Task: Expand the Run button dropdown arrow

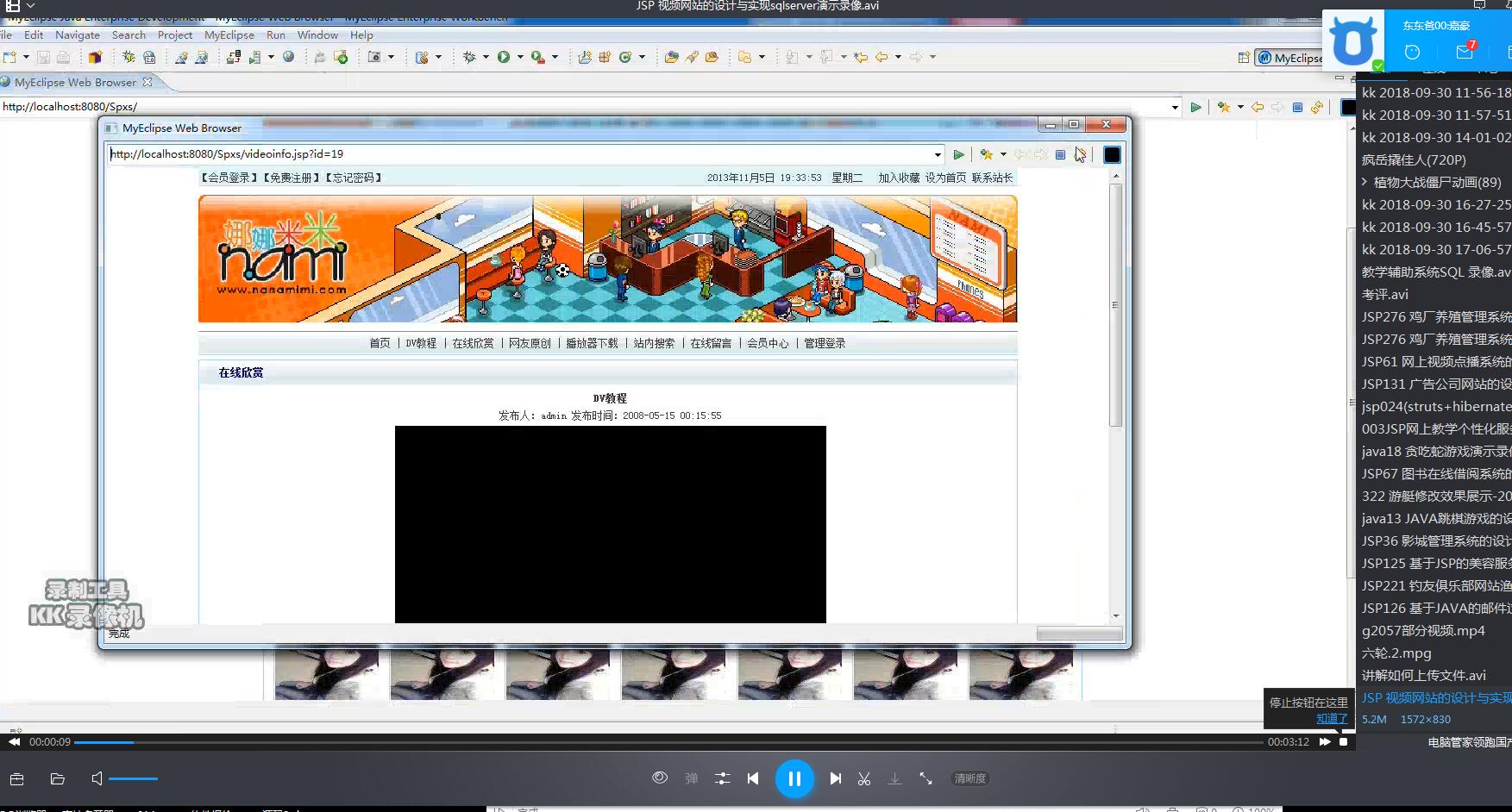Action: (520, 57)
